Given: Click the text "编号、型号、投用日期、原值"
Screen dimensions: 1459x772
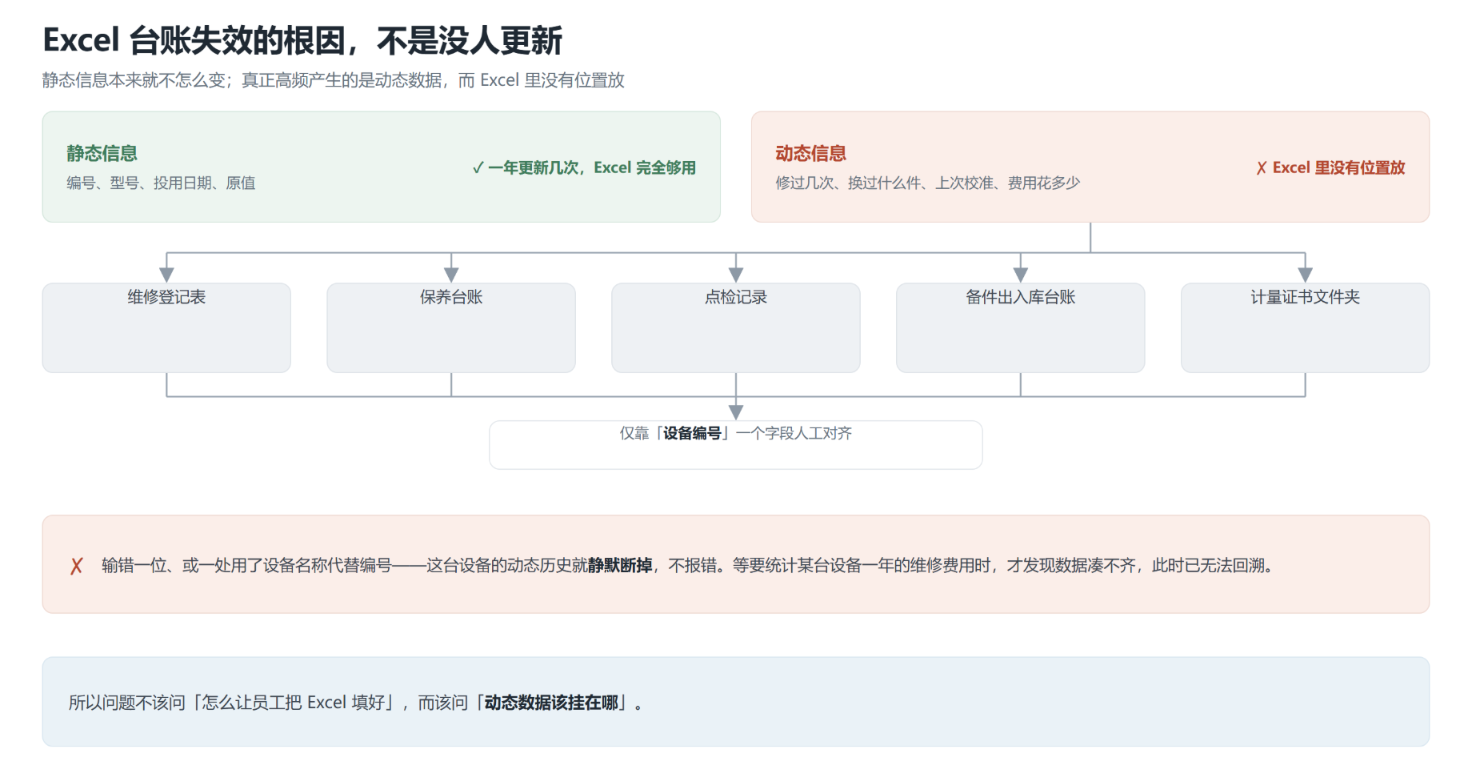Looking at the screenshot, I should [161, 183].
